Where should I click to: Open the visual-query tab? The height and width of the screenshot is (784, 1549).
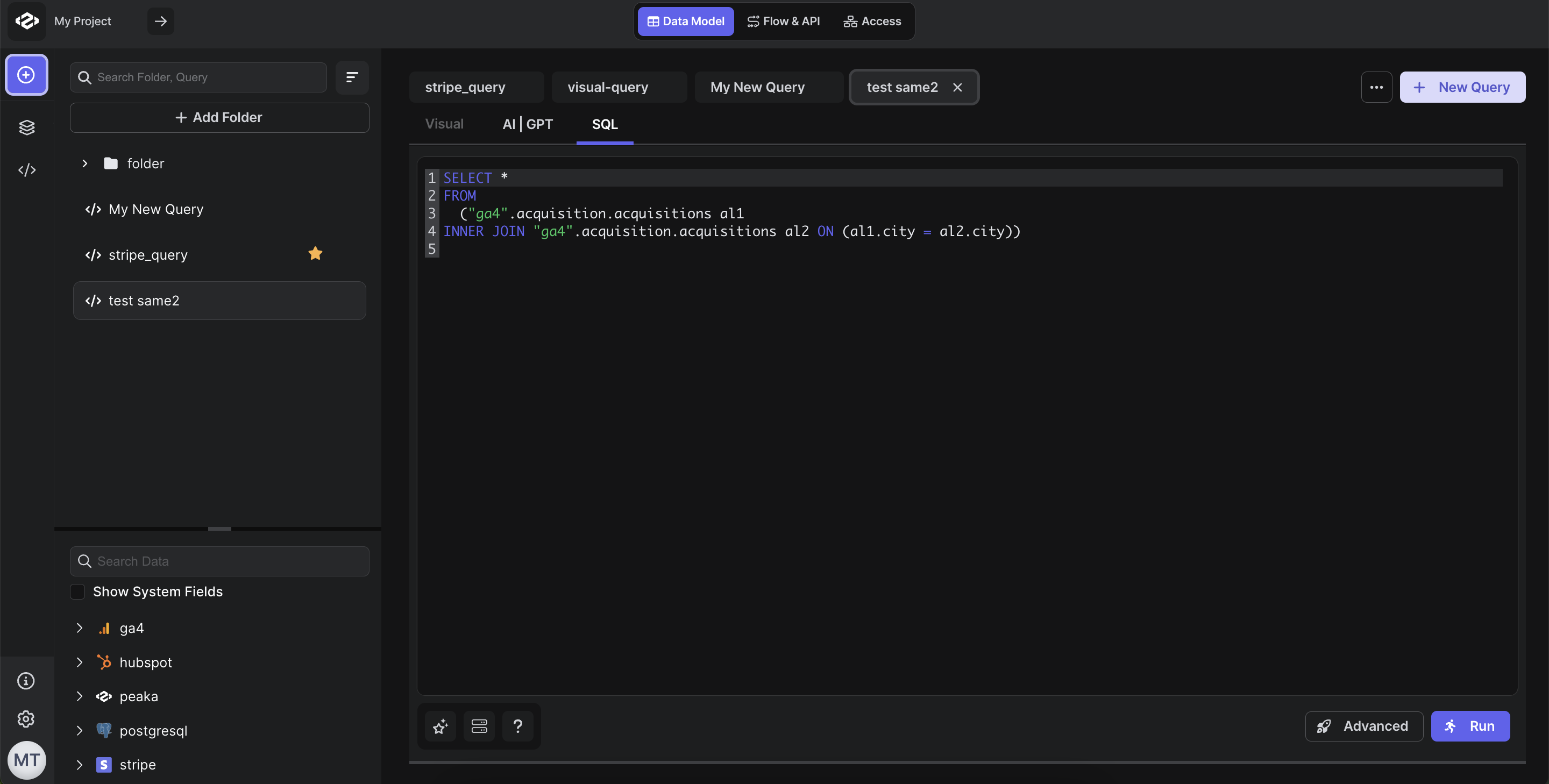[619, 87]
